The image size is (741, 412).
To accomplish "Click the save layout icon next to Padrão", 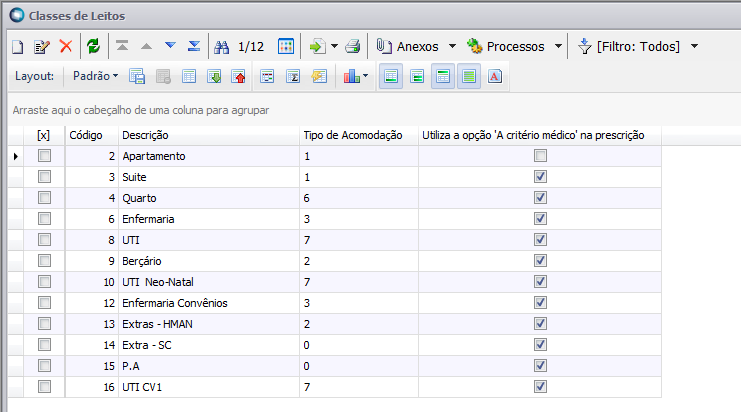I will pos(137,76).
